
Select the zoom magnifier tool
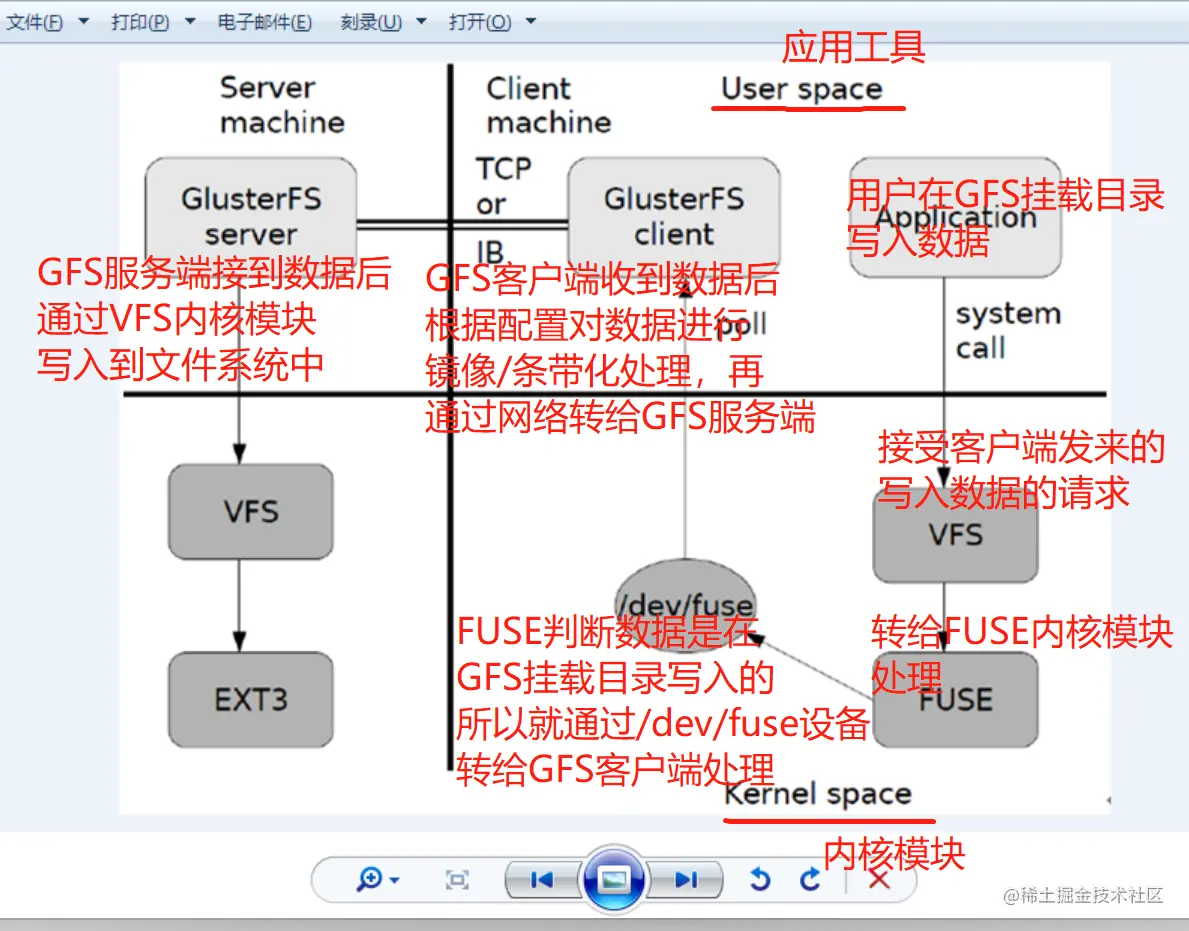[368, 879]
